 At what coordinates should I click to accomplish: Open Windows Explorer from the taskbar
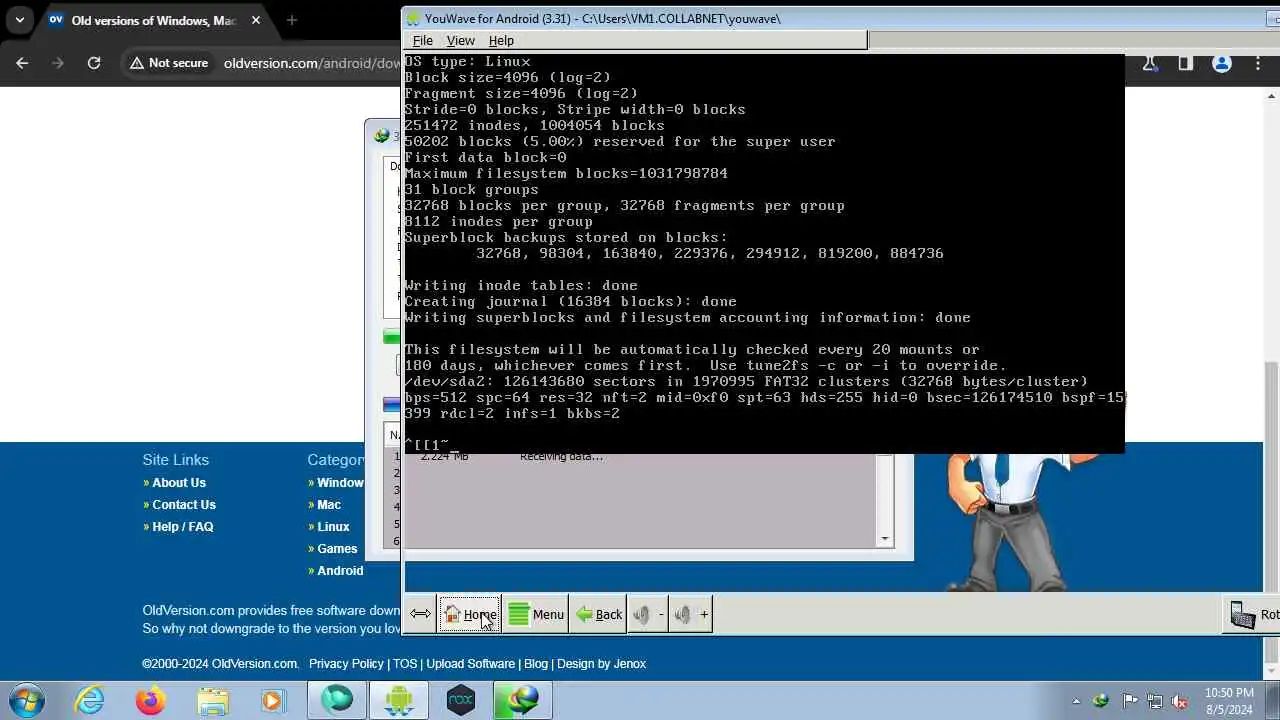click(x=213, y=700)
